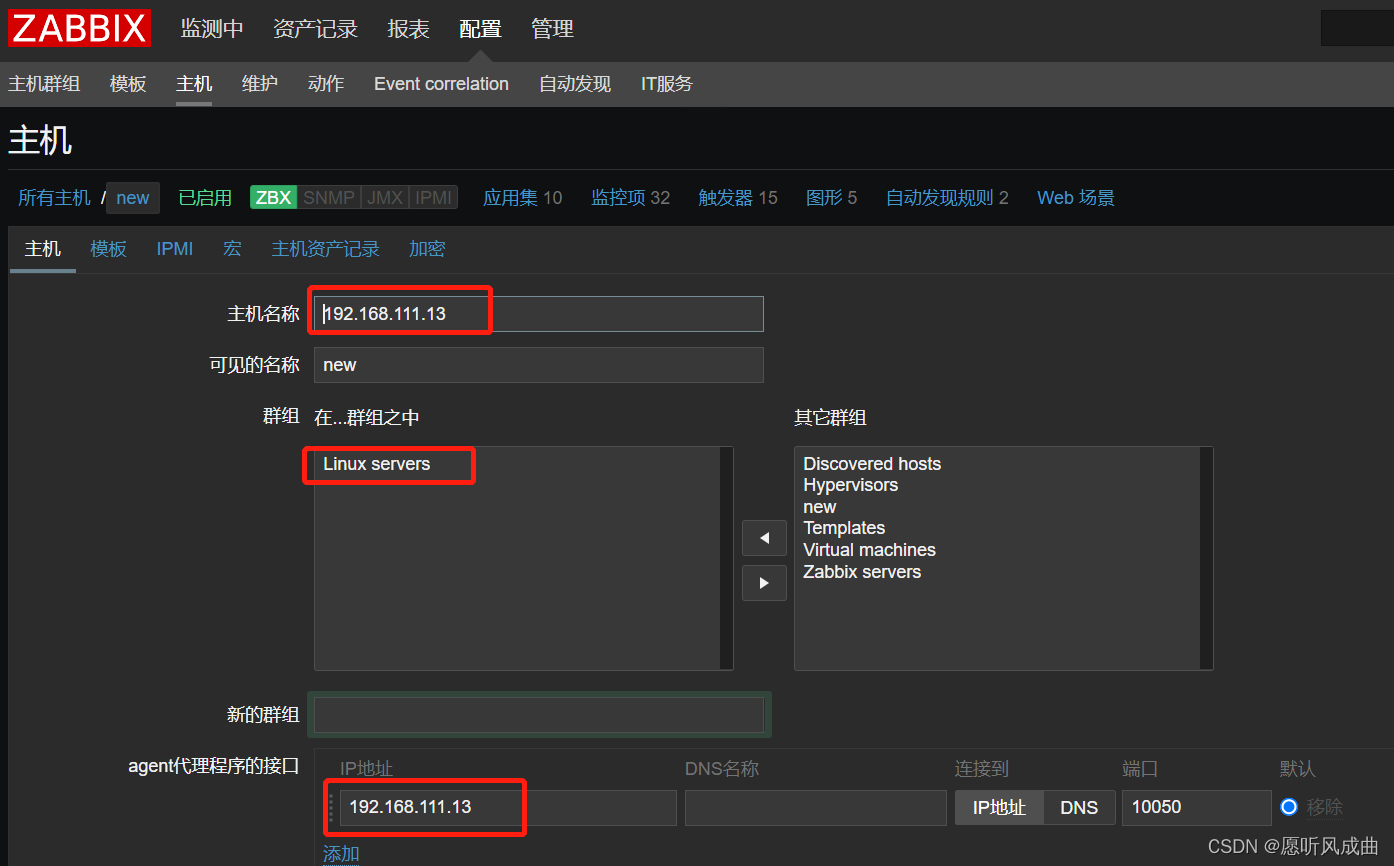Go to 维护 submenu
This screenshot has width=1394, height=866.
pyautogui.click(x=260, y=84)
